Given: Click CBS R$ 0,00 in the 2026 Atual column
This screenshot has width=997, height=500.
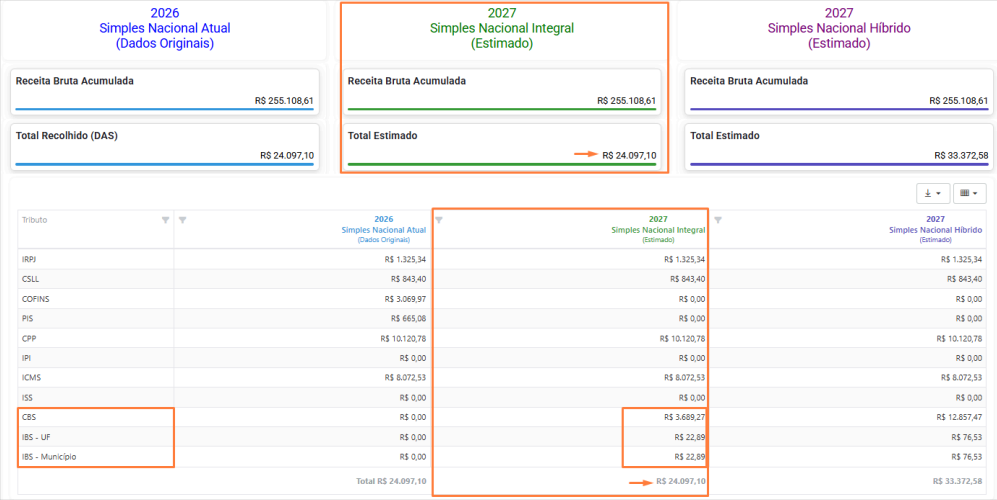Looking at the screenshot, I should [413, 417].
